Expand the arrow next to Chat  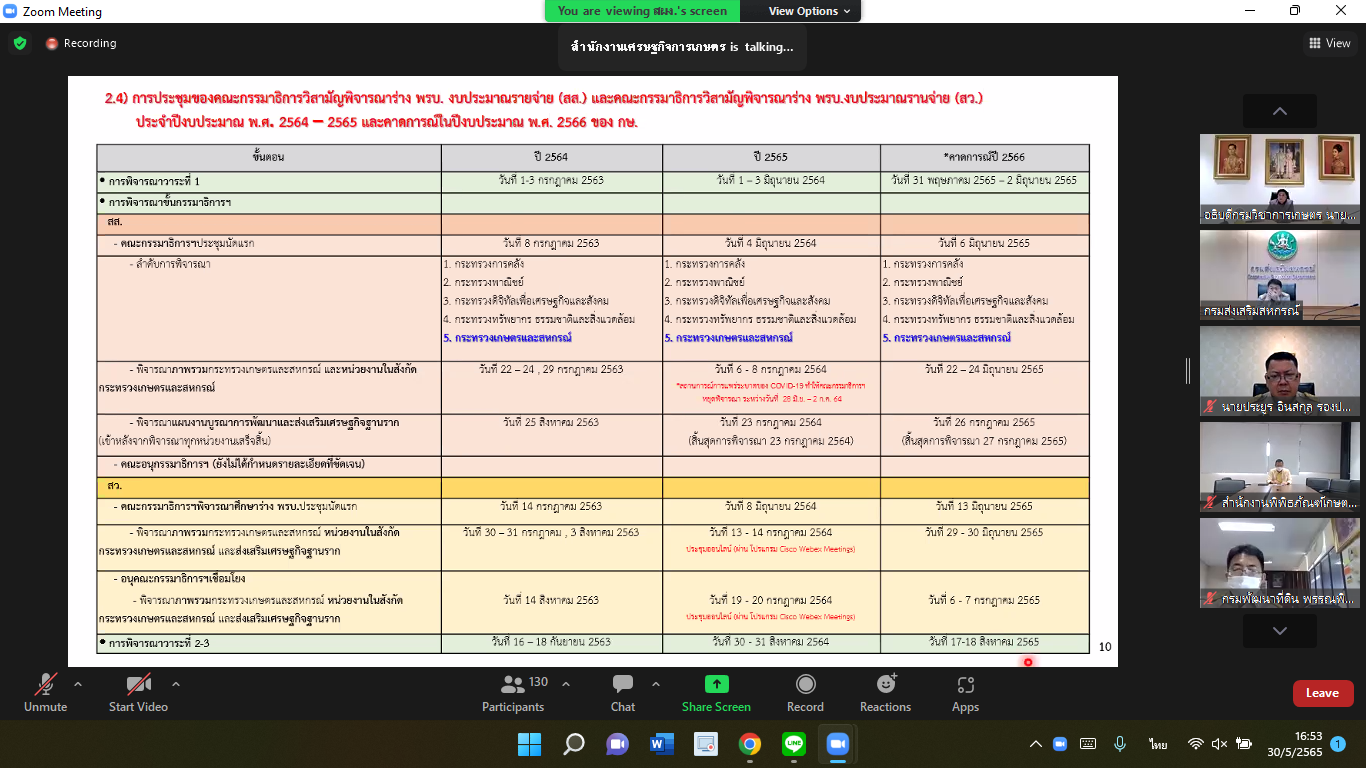(x=656, y=685)
